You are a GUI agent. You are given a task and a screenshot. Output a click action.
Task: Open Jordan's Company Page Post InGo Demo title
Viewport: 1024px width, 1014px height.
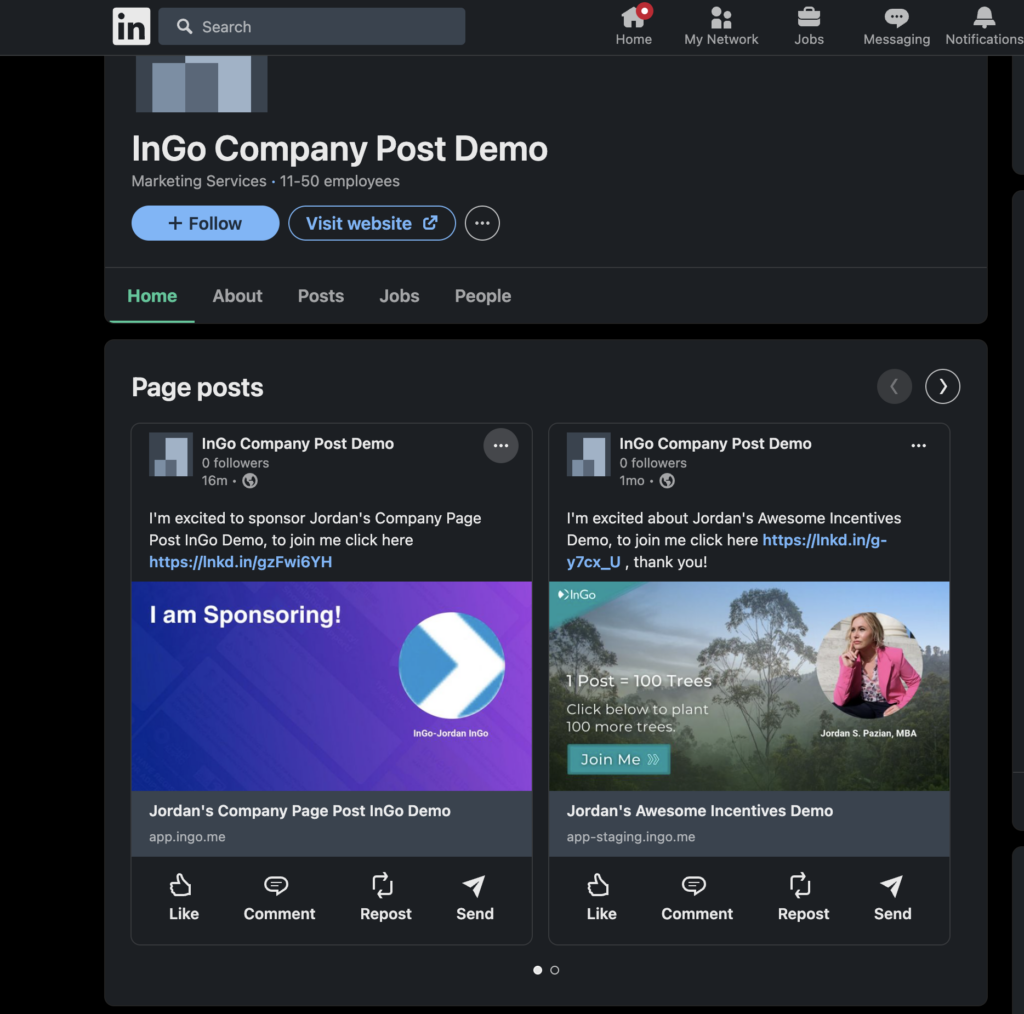[300, 810]
